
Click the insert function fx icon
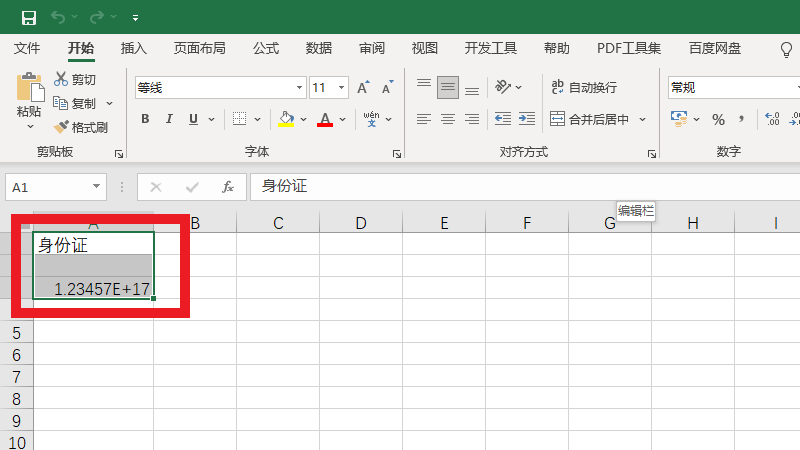pyautogui.click(x=228, y=187)
